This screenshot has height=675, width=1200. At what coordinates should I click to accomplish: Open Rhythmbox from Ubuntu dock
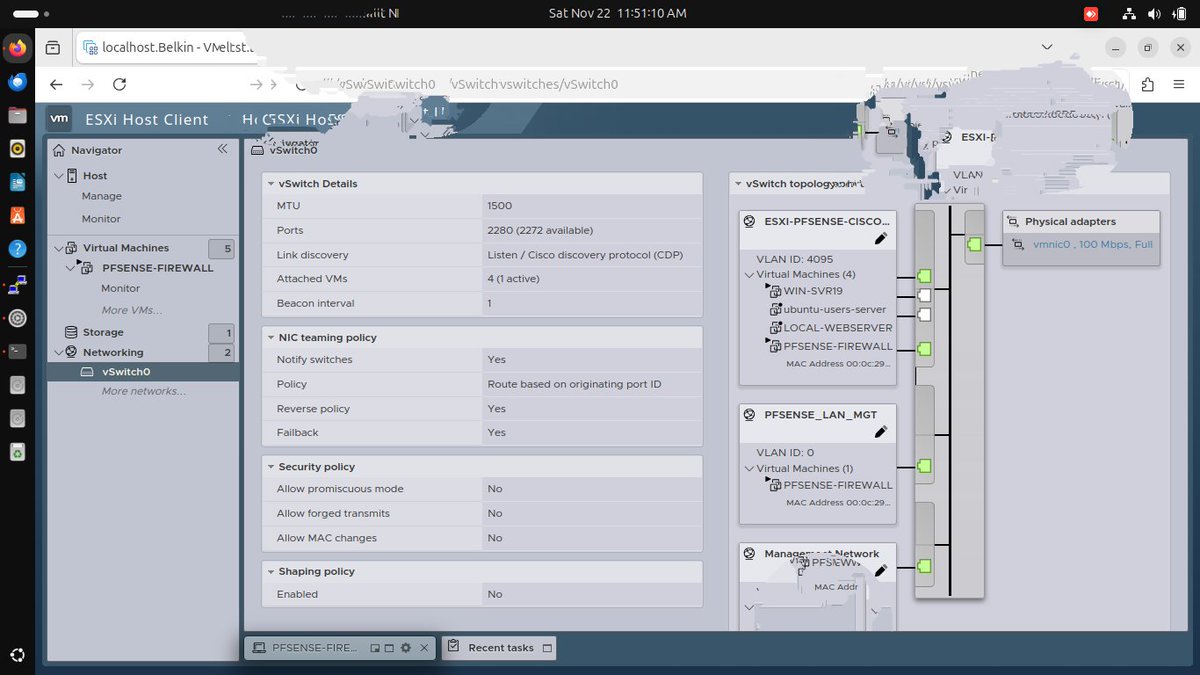(17, 149)
